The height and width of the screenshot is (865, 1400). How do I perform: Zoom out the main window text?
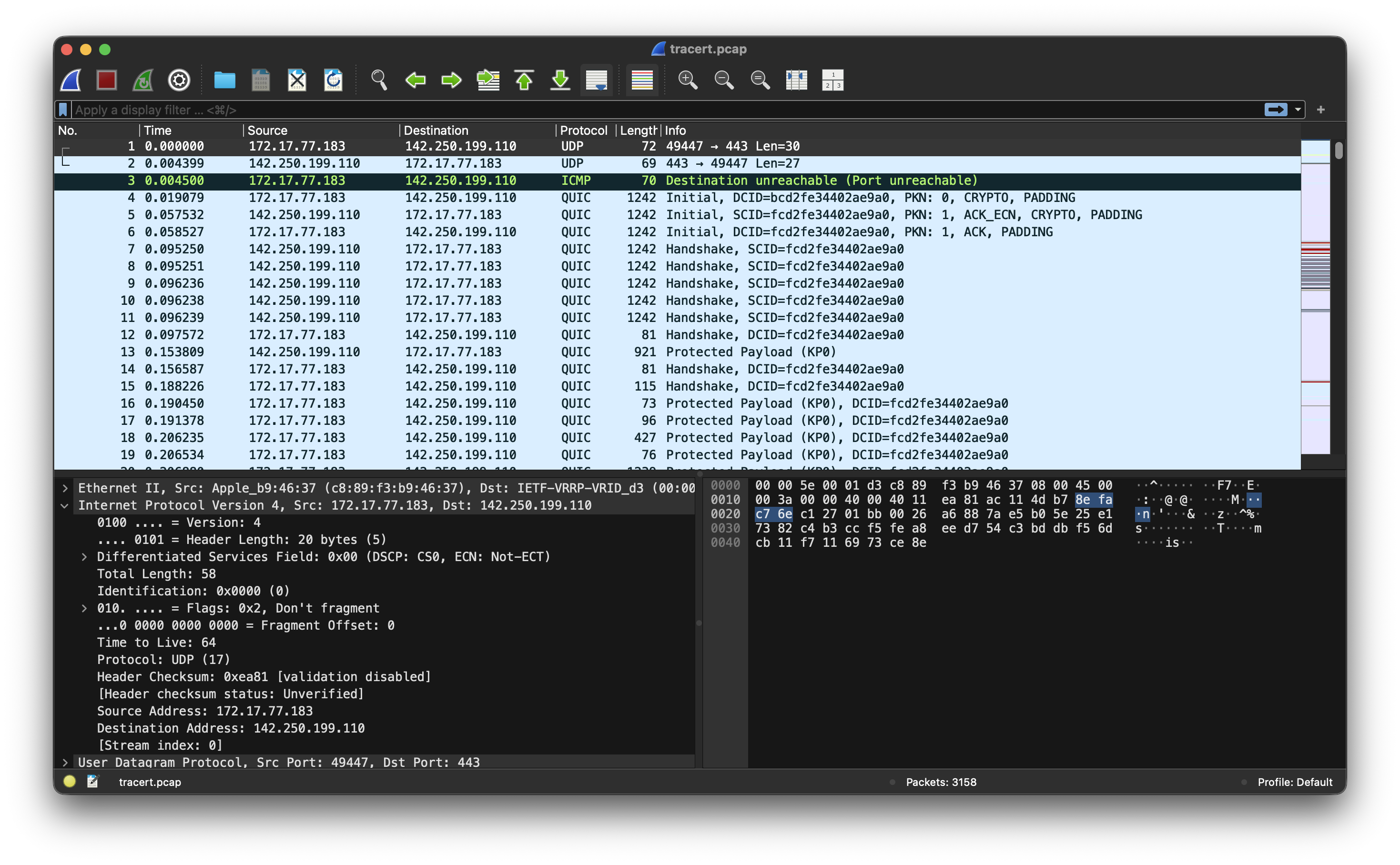point(724,80)
